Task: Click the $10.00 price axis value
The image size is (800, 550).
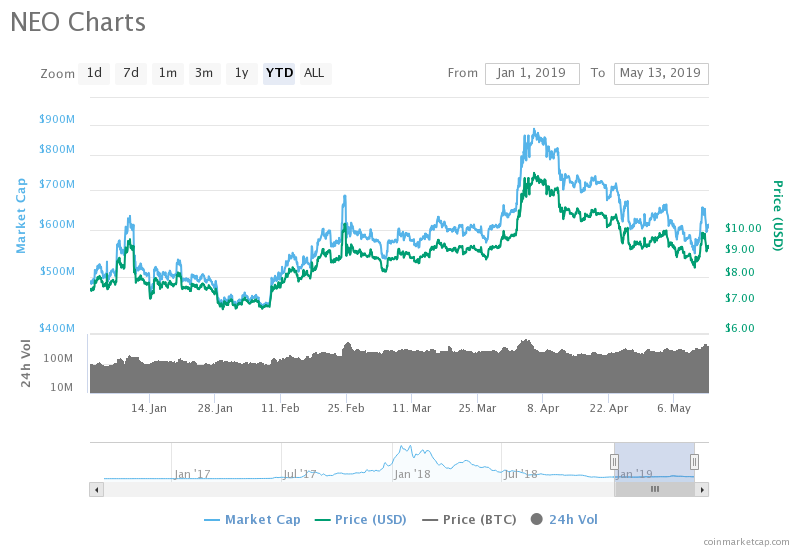Action: (x=743, y=228)
